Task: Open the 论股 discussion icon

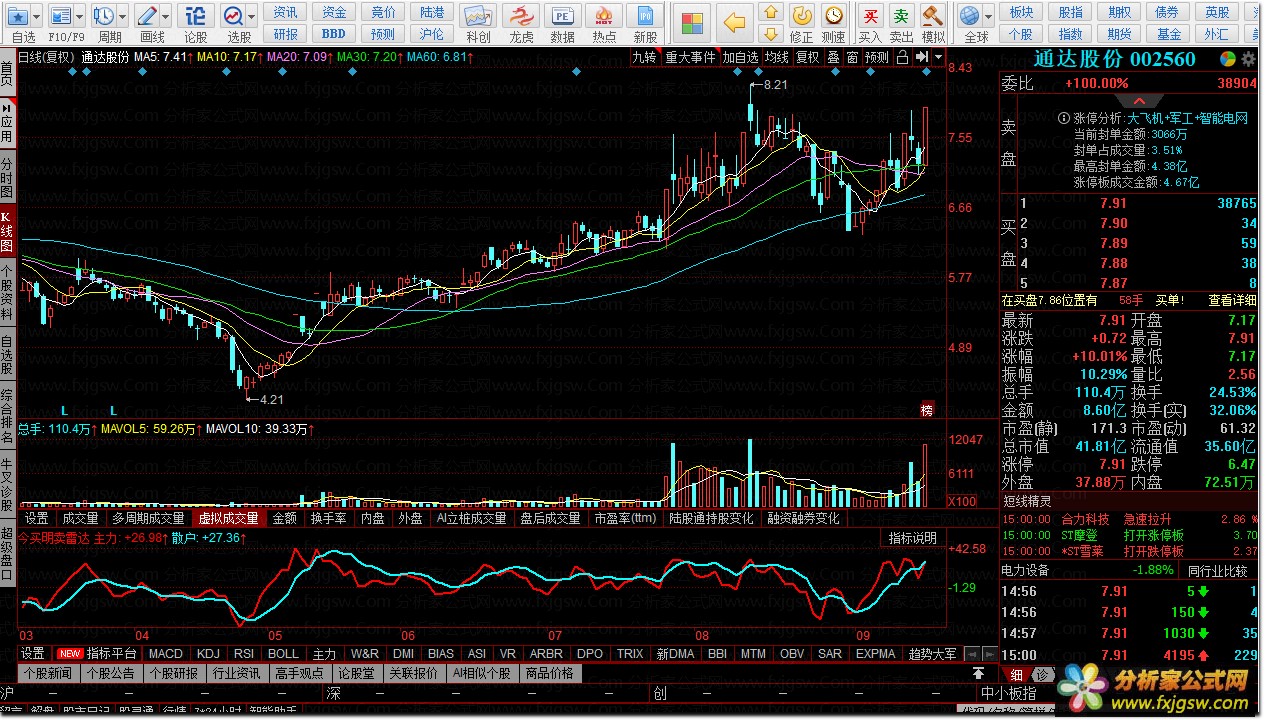Action: click(196, 16)
